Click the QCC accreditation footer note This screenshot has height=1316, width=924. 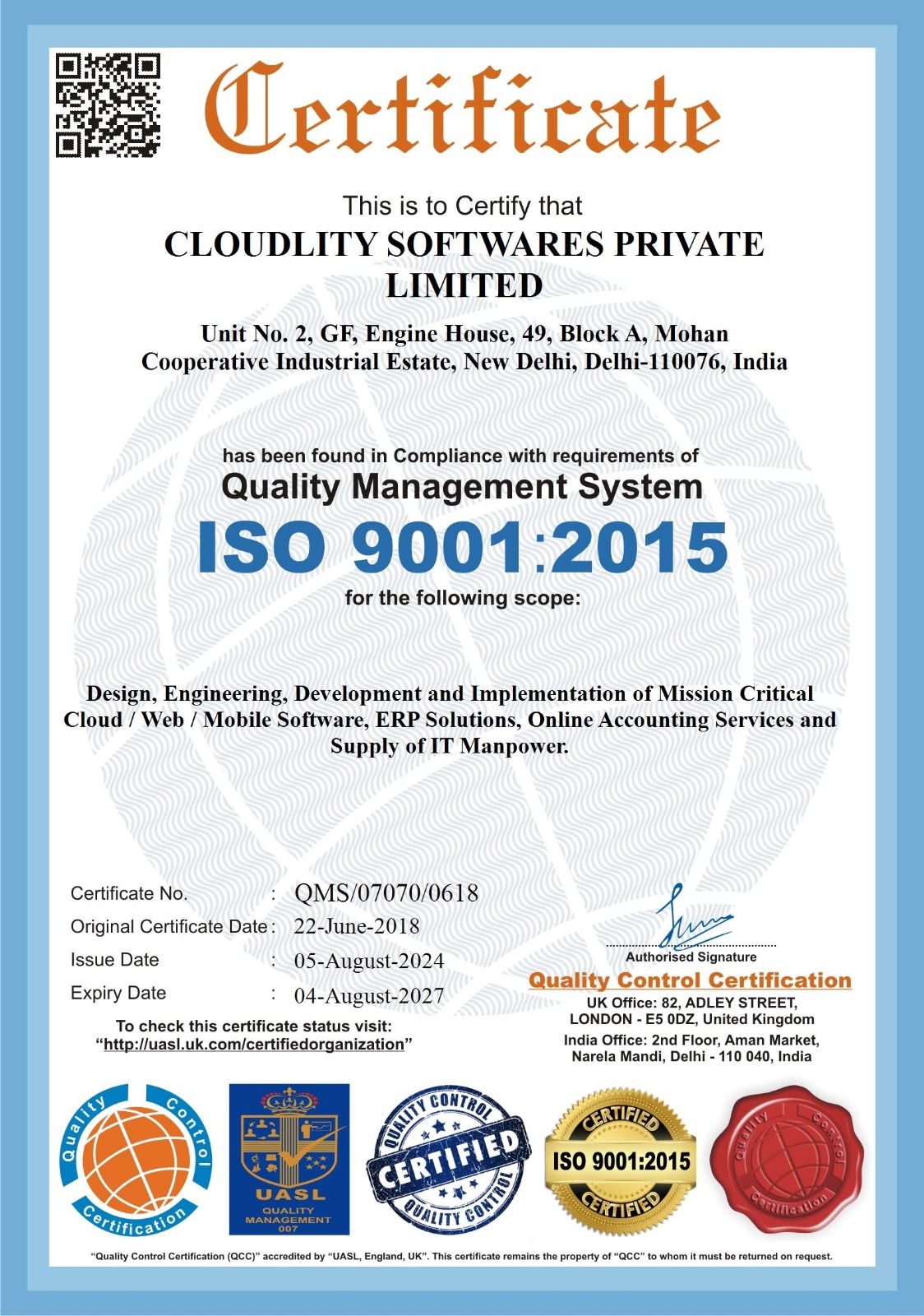point(461,1256)
